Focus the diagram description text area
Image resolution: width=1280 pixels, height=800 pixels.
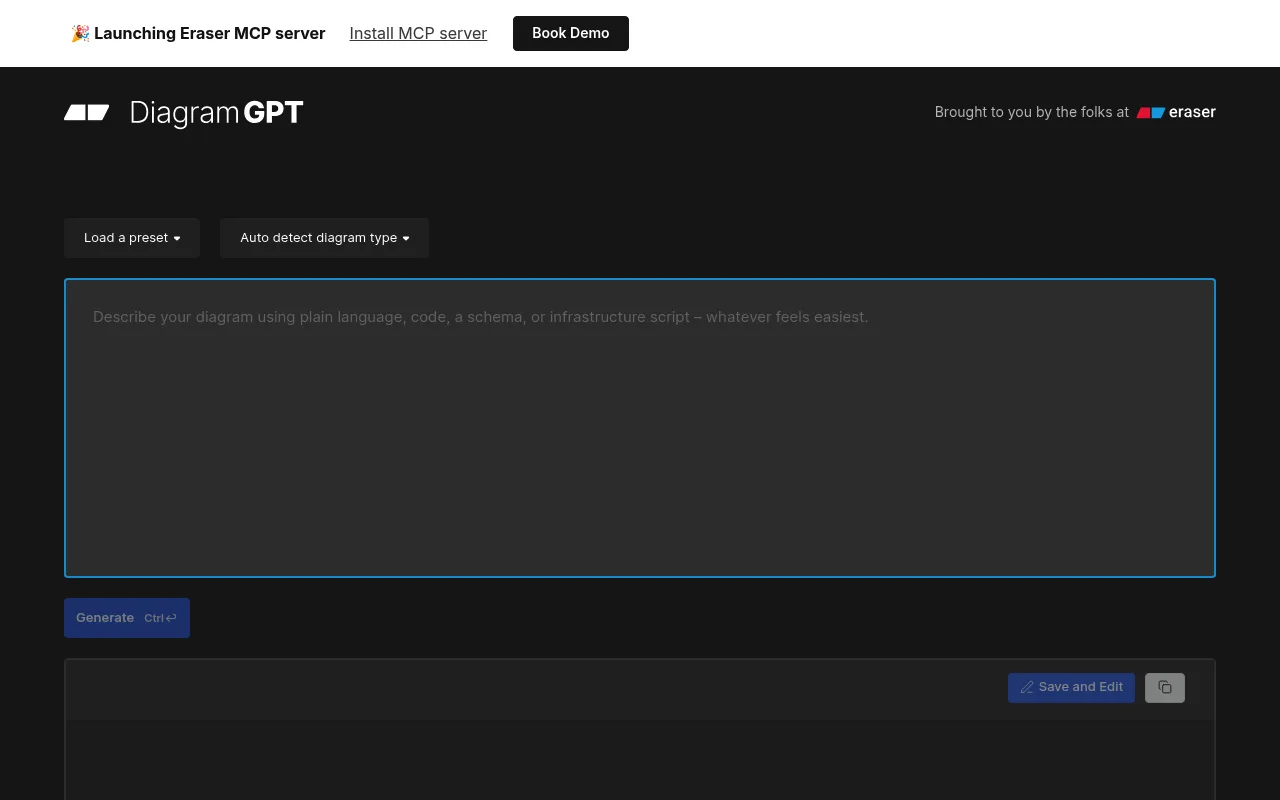pyautogui.click(x=640, y=428)
